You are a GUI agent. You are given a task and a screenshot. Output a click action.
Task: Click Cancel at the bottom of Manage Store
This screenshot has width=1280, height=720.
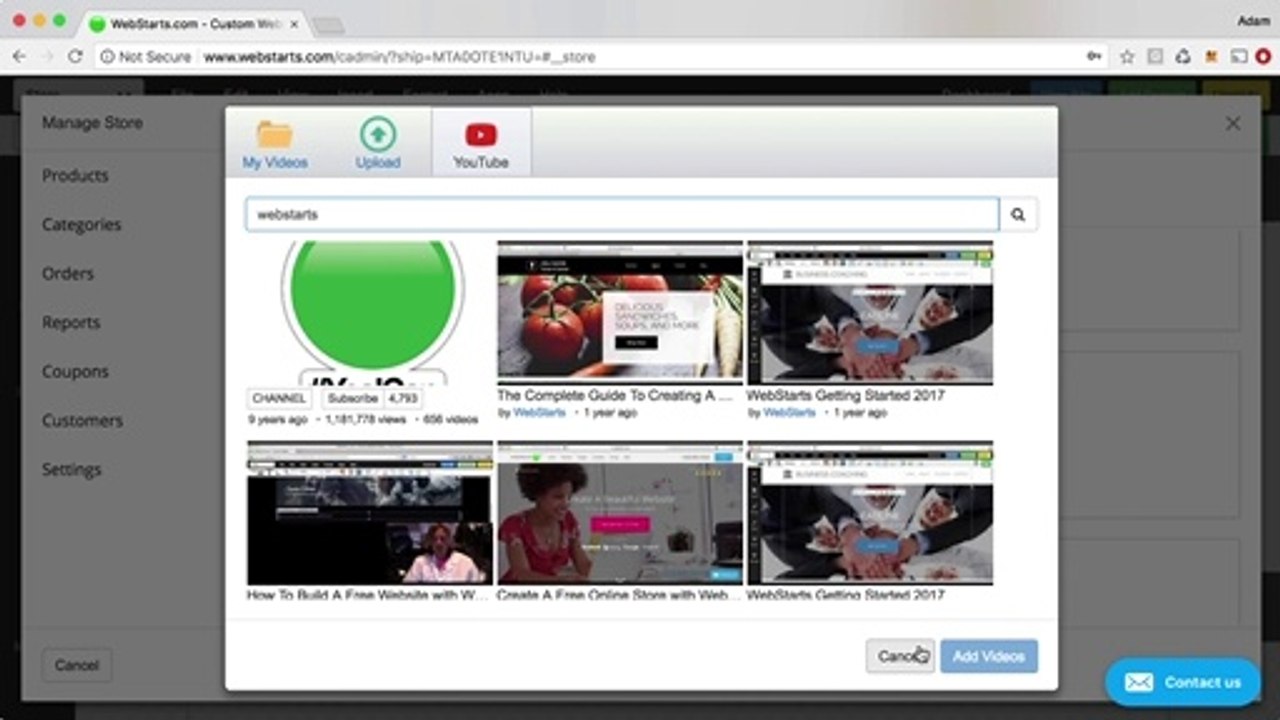[x=77, y=665]
